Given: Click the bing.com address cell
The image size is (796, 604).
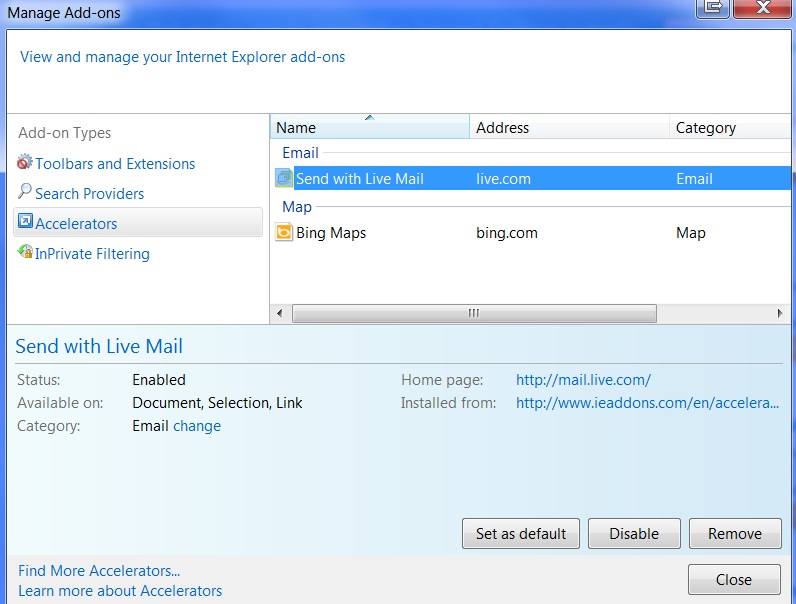Looking at the screenshot, I should pos(507,232).
